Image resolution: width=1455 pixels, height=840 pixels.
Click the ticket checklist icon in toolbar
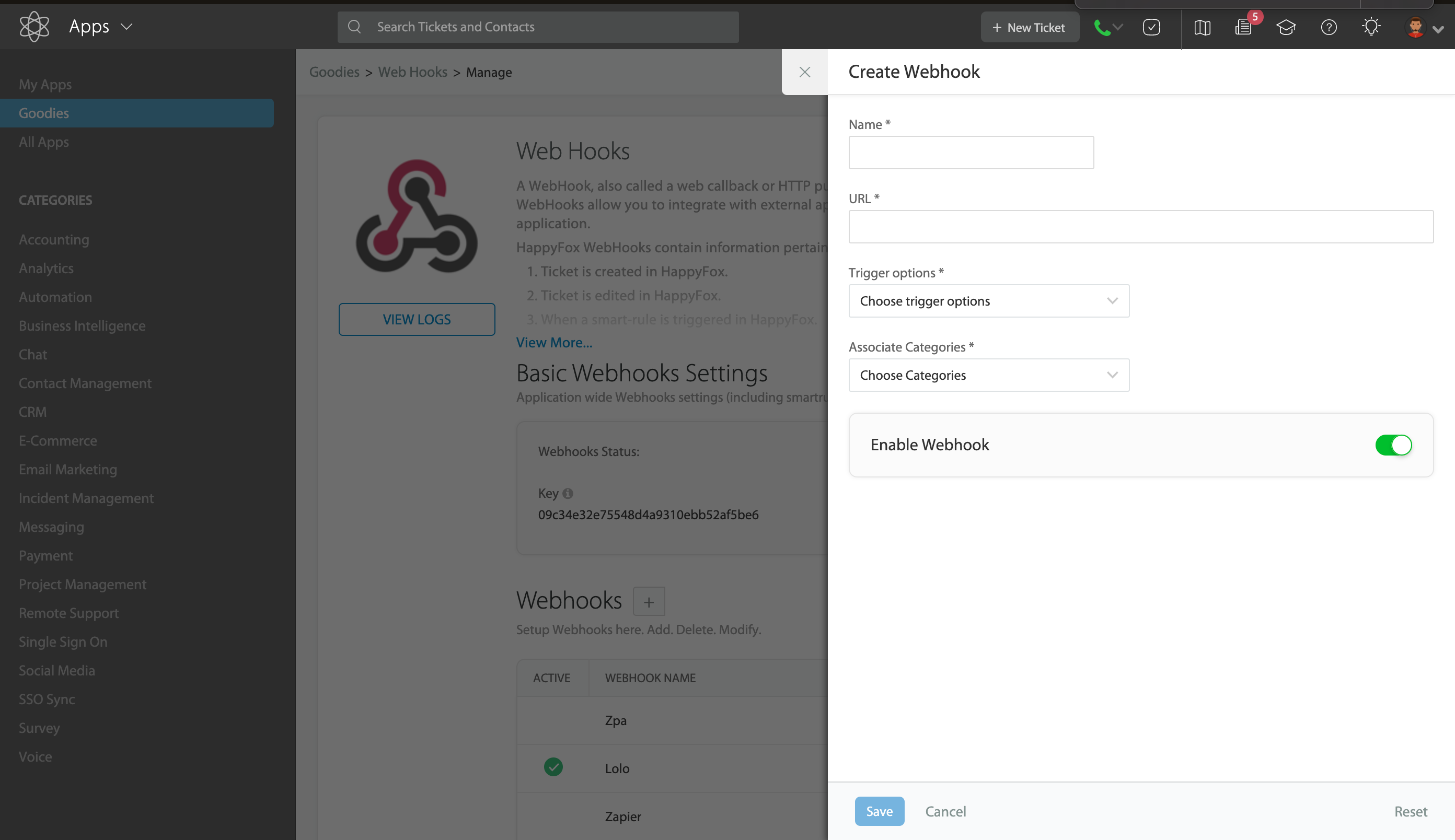click(x=1152, y=26)
